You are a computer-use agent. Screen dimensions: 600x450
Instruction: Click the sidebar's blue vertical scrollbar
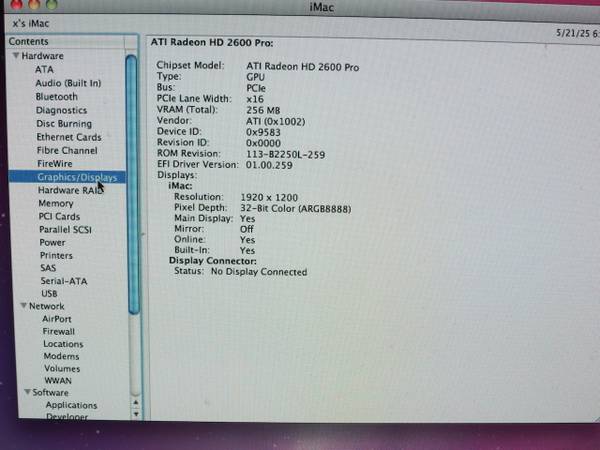coord(132,180)
